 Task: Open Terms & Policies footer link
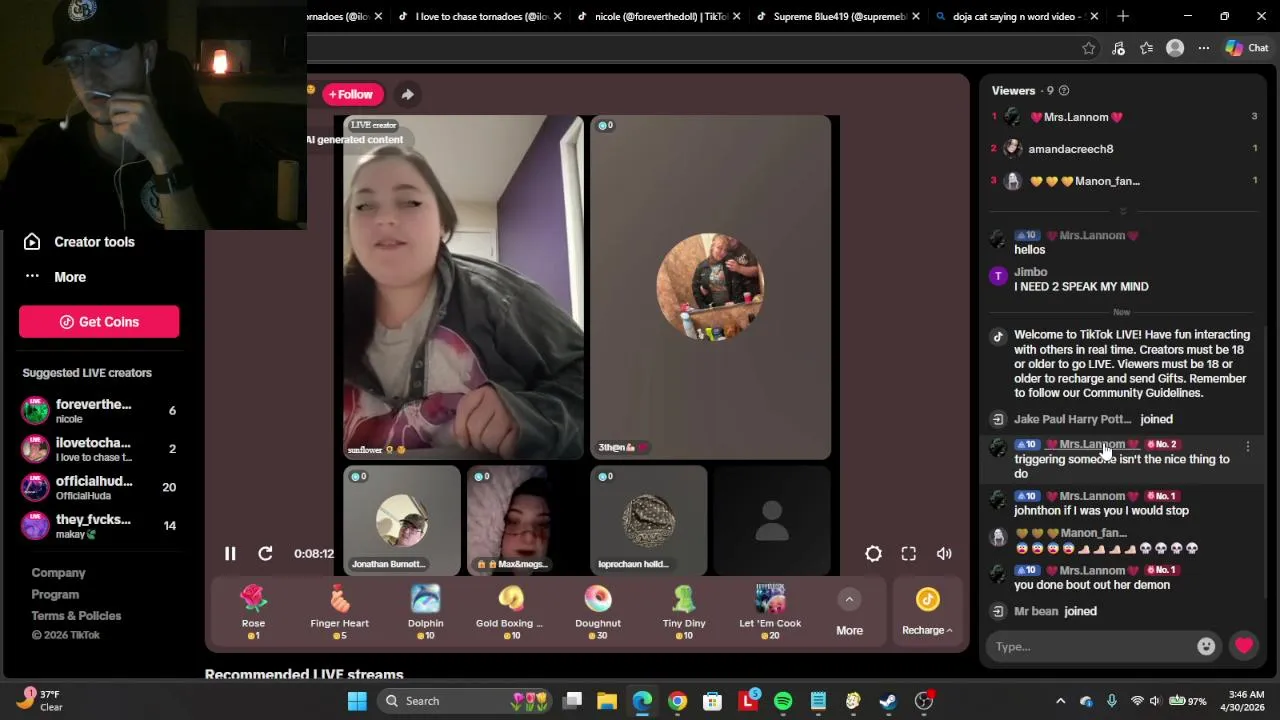coord(76,616)
